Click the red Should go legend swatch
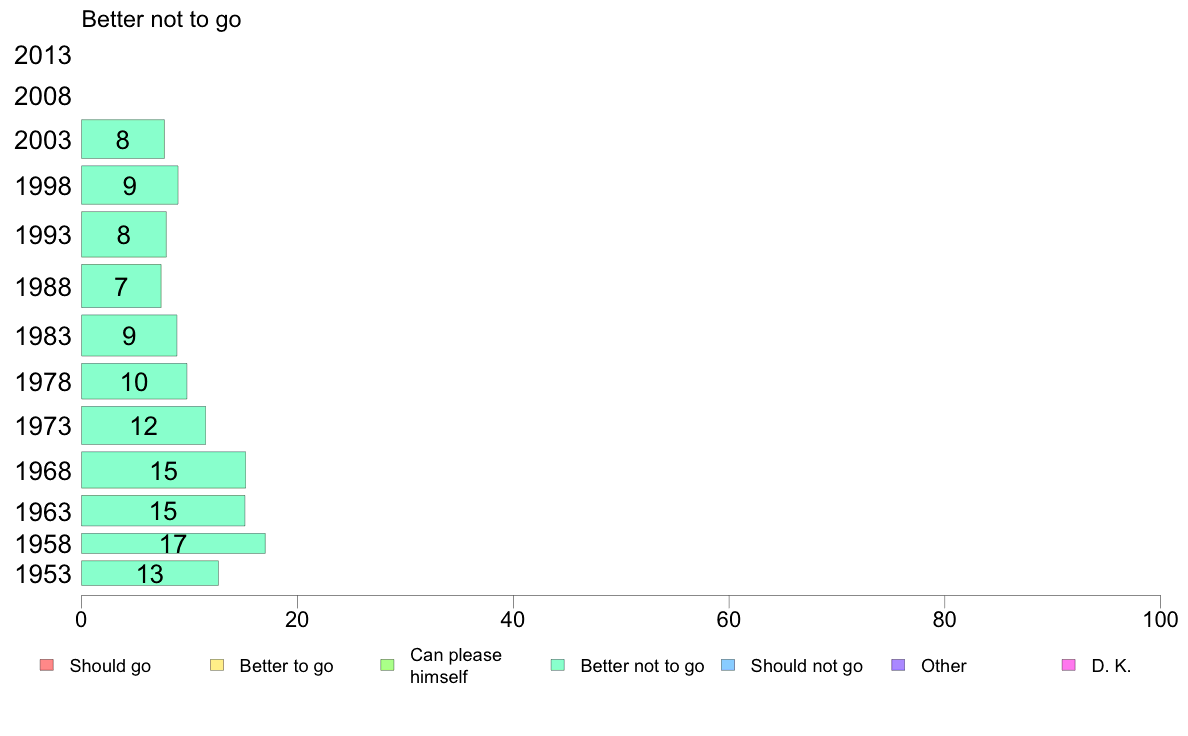 pos(47,666)
